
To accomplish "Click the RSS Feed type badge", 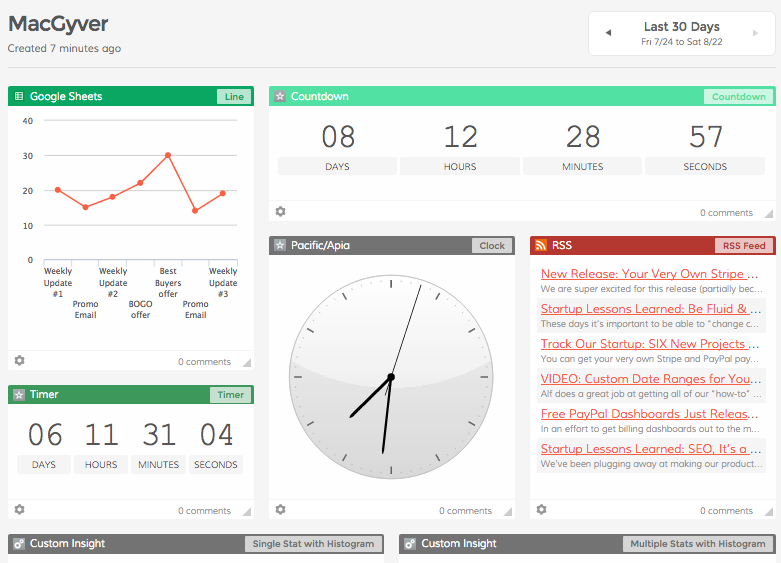I will (x=744, y=245).
